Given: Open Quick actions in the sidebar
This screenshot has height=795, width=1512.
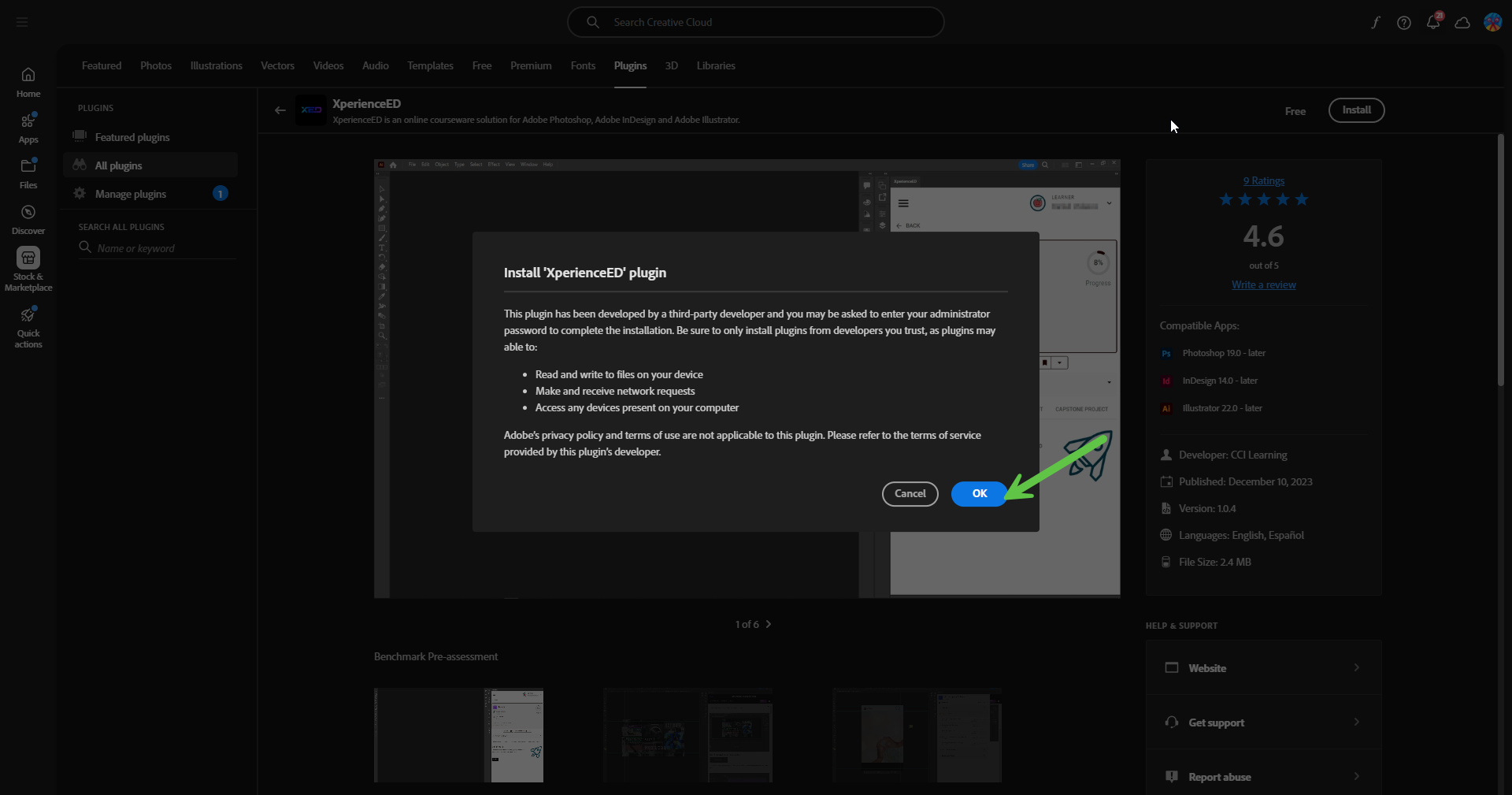Looking at the screenshot, I should (x=28, y=327).
